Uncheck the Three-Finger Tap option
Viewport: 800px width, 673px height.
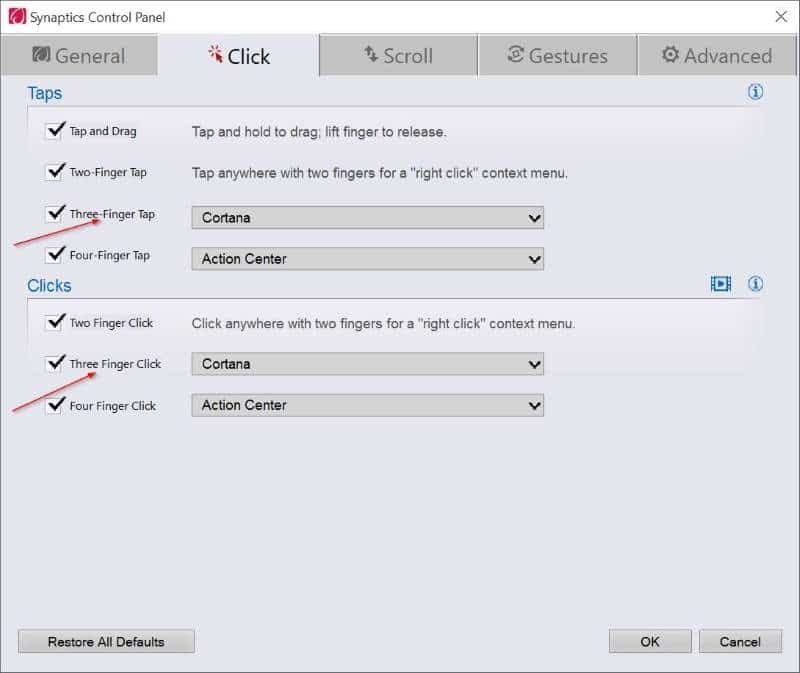coord(55,214)
